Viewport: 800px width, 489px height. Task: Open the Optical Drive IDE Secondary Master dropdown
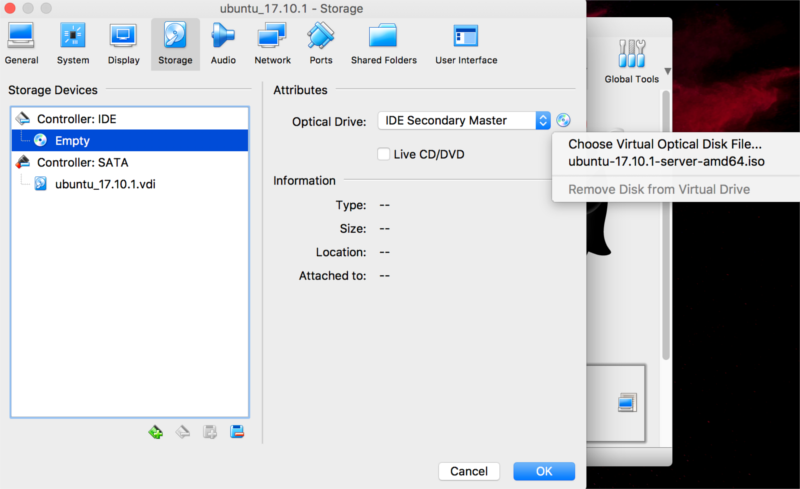464,121
